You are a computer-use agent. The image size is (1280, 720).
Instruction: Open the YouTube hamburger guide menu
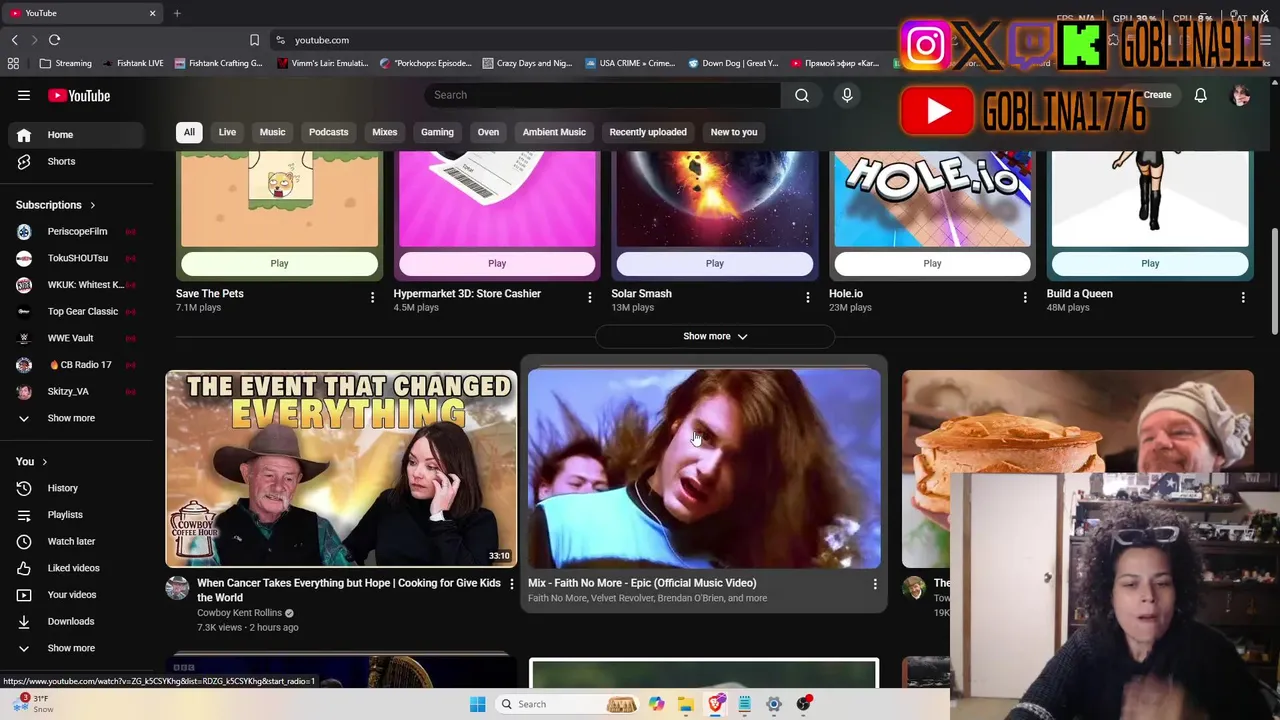point(24,95)
